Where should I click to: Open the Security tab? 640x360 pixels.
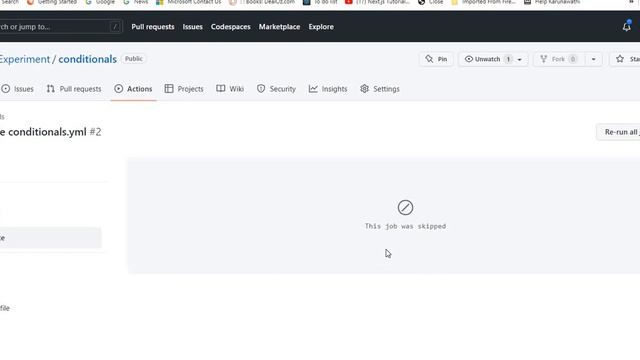tap(276, 89)
